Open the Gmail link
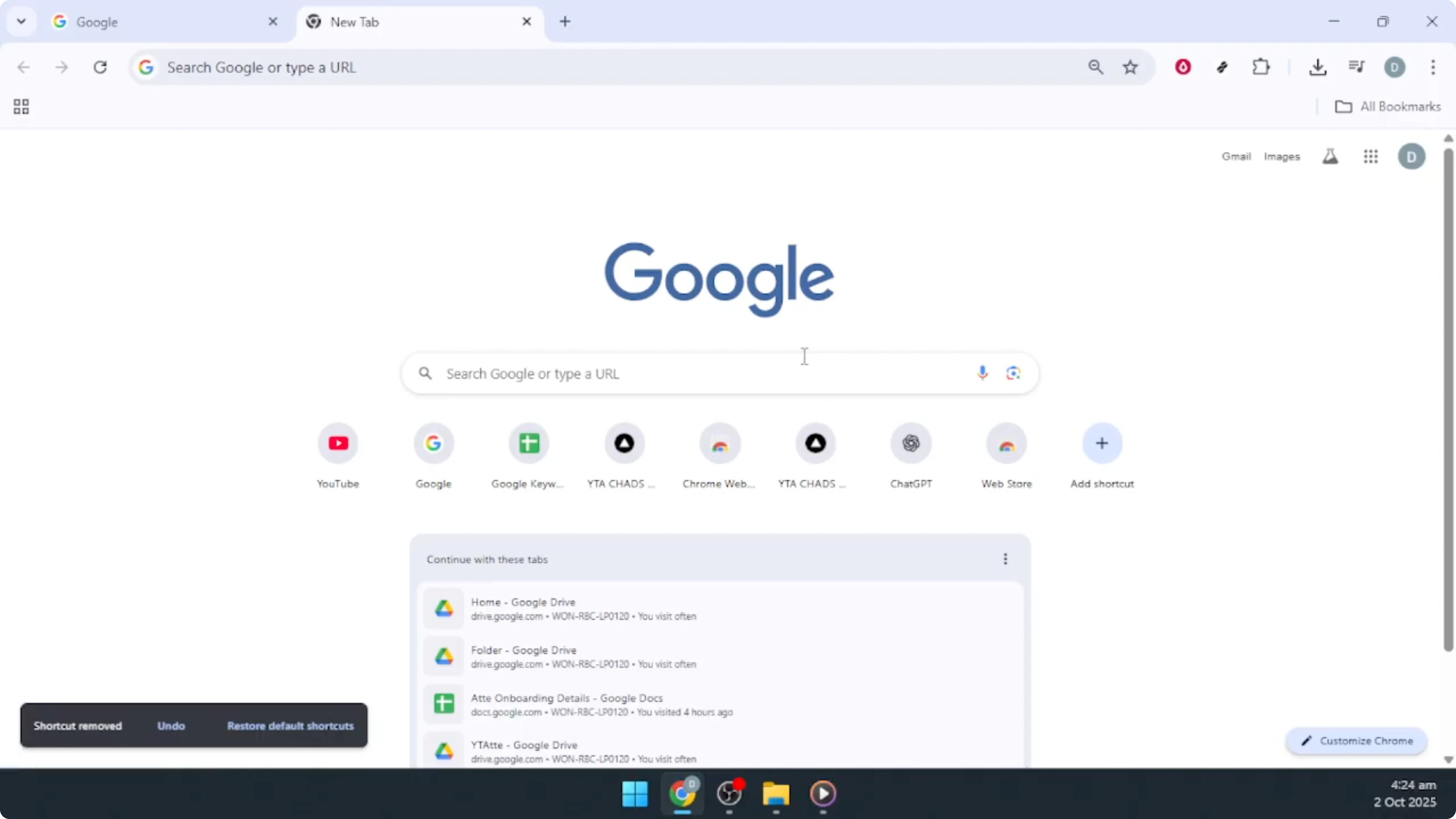Image resolution: width=1456 pixels, height=819 pixels. pos(1236,156)
